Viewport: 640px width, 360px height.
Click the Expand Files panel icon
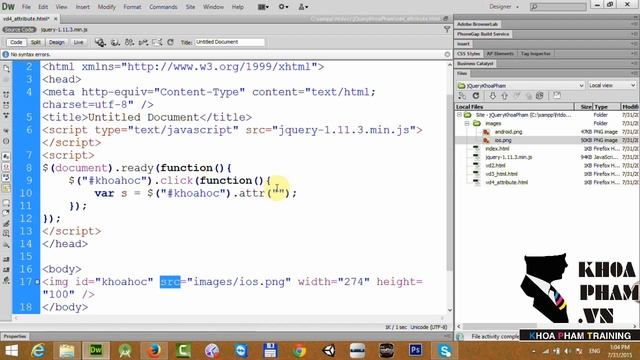point(557,96)
